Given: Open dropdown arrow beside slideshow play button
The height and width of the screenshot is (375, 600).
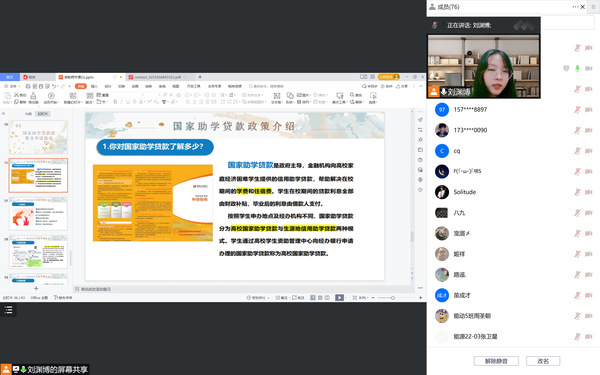Looking at the screenshot, I should pyautogui.click(x=346, y=298).
